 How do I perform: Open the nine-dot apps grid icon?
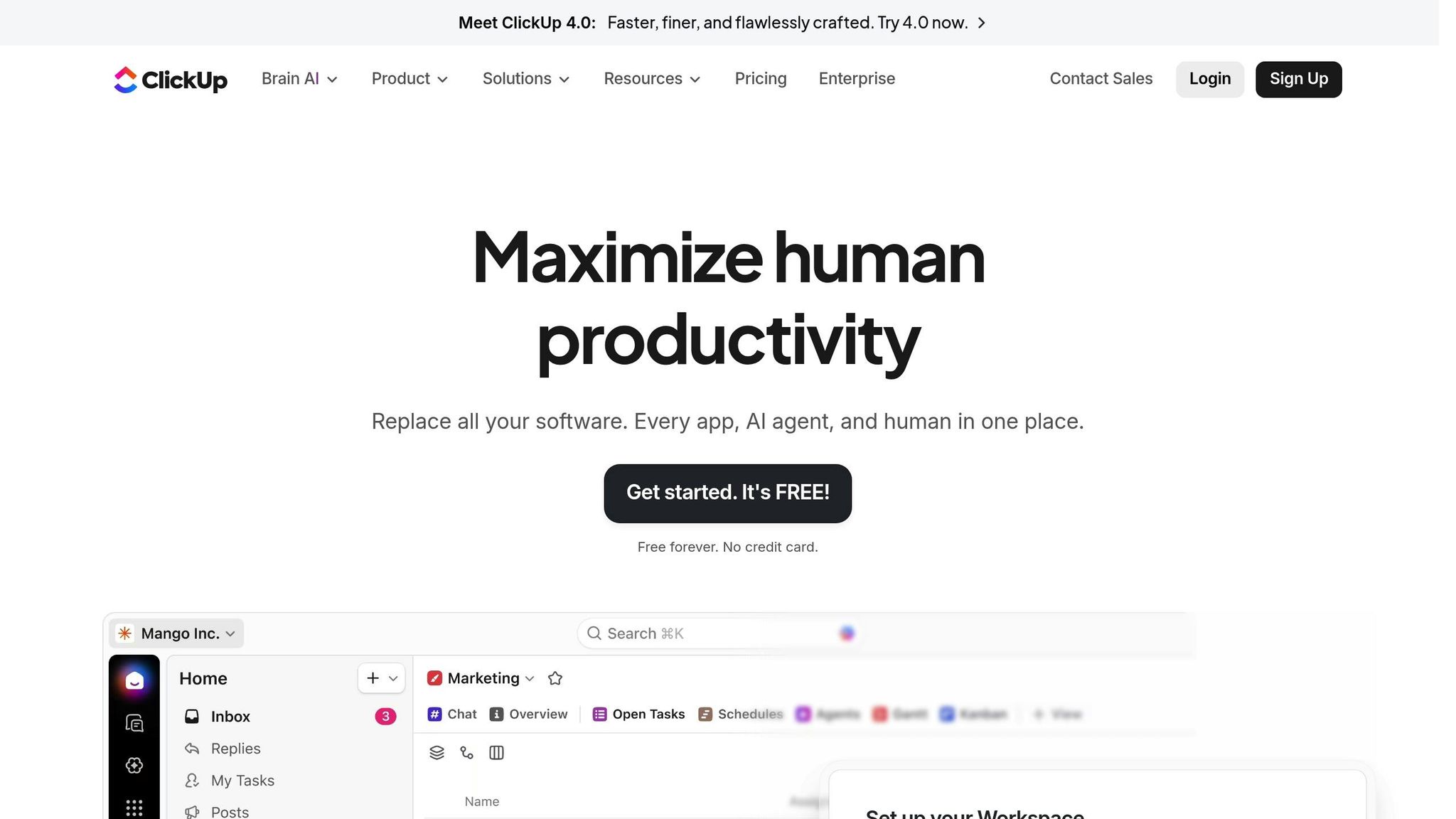[134, 808]
